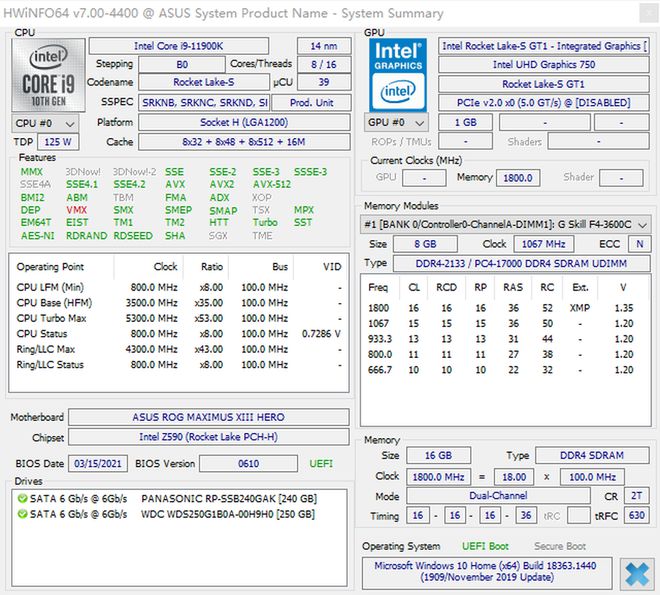Click the Intel Z590 chipset field
This screenshot has height=595, width=660.
(x=208, y=437)
